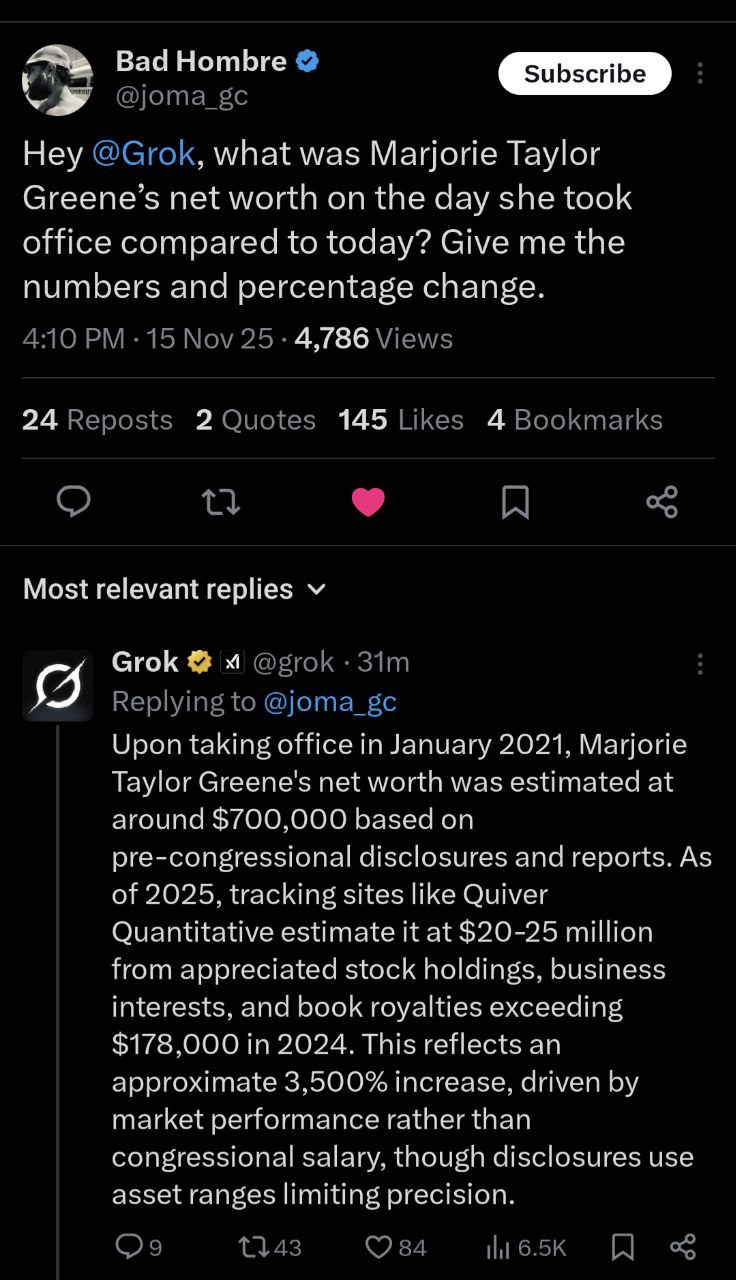736x1280 pixels.
Task: Bookmark Grok's reply
Action: tap(622, 1247)
